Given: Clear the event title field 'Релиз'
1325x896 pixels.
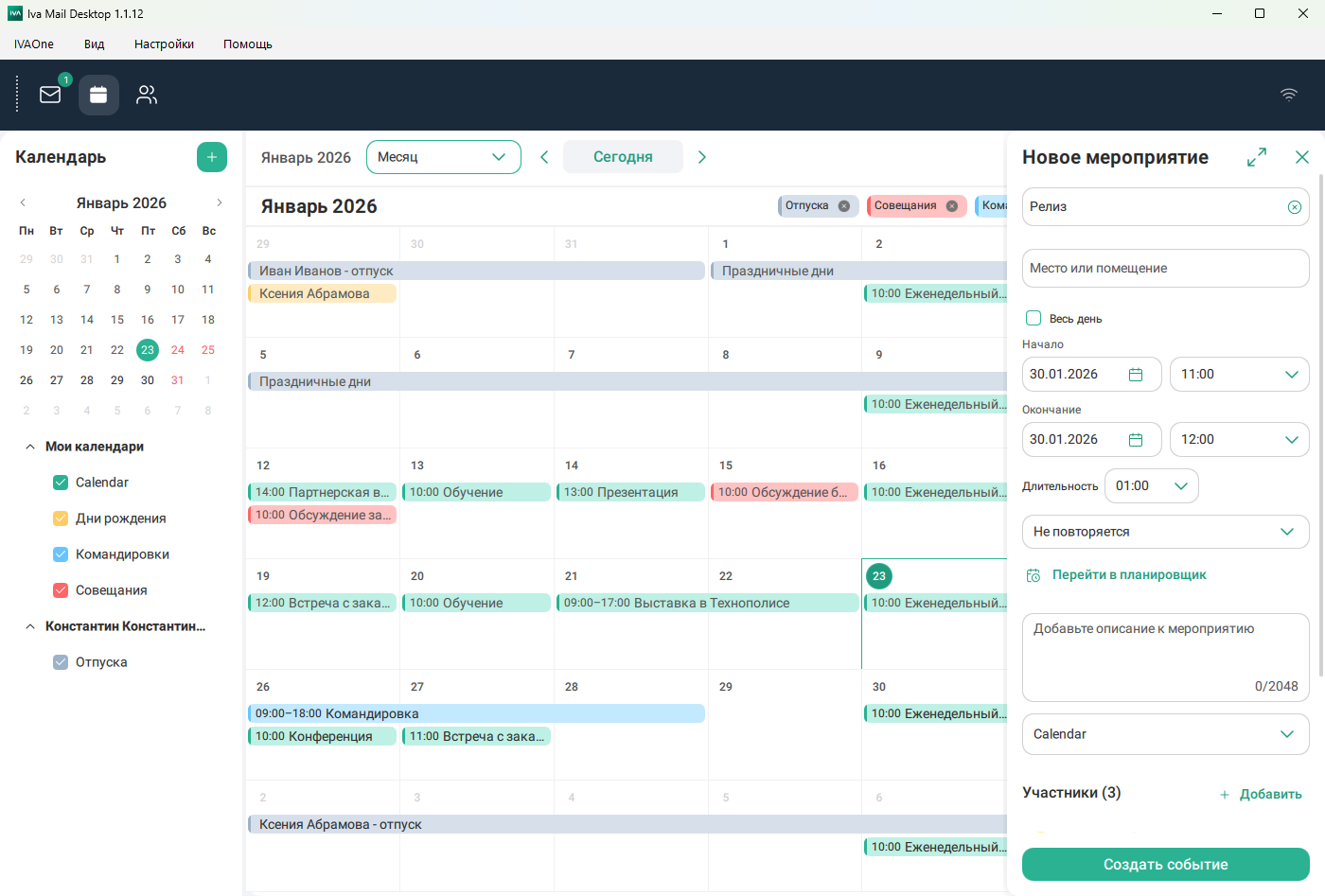Looking at the screenshot, I should [x=1294, y=207].
